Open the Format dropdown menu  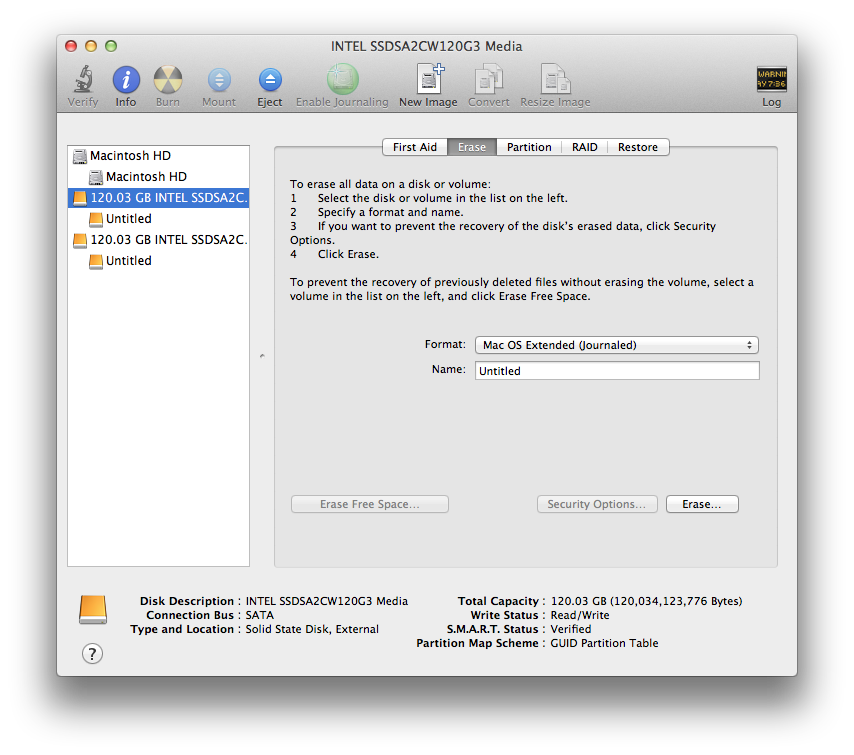[x=617, y=345]
